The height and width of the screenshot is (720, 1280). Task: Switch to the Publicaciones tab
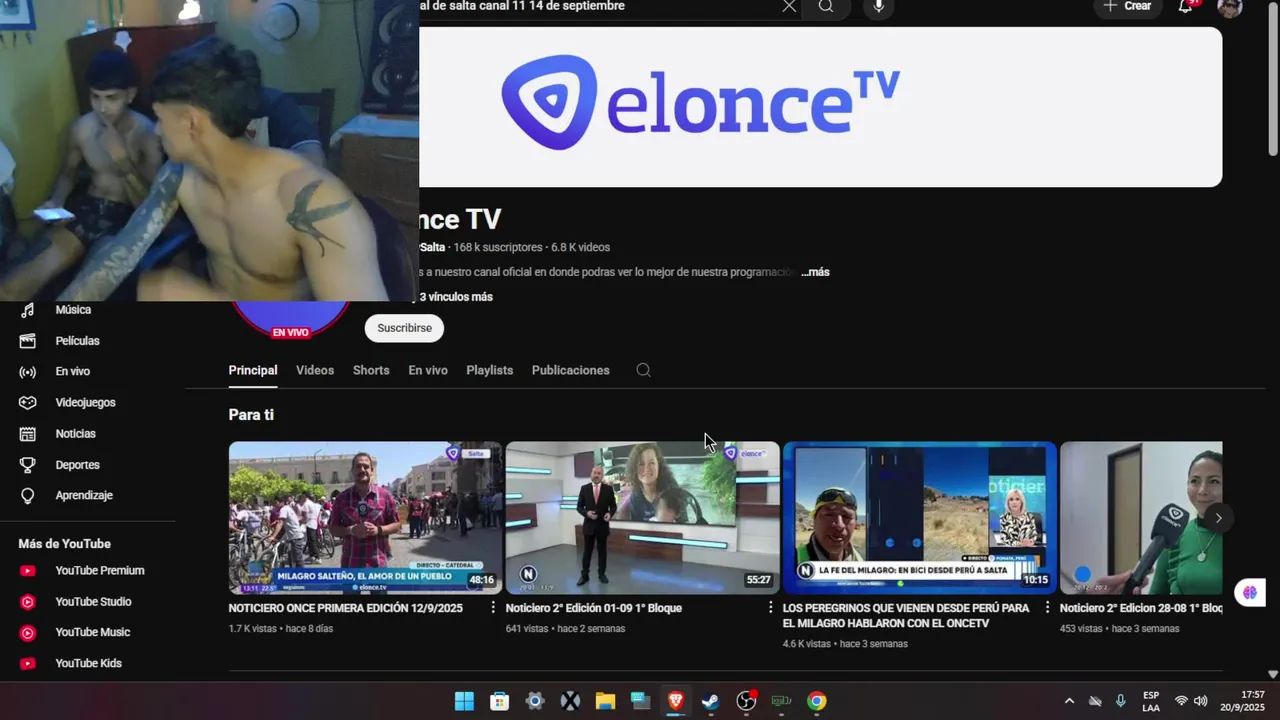[x=570, y=370]
